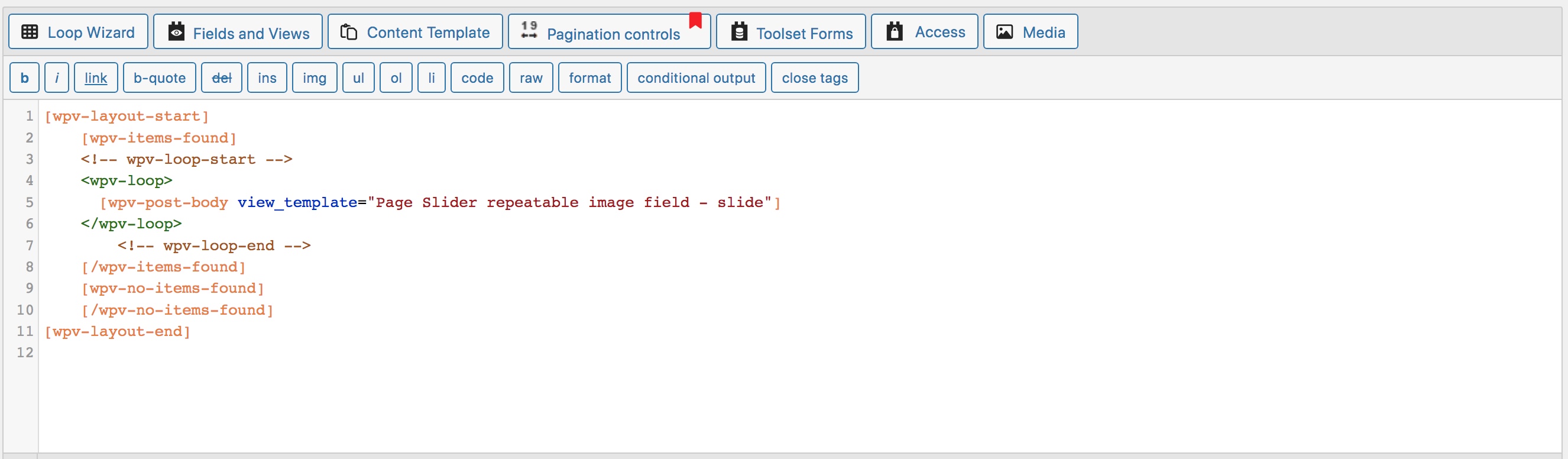Open Pagination controls numbered icon
1568x459 pixels.
click(529, 30)
